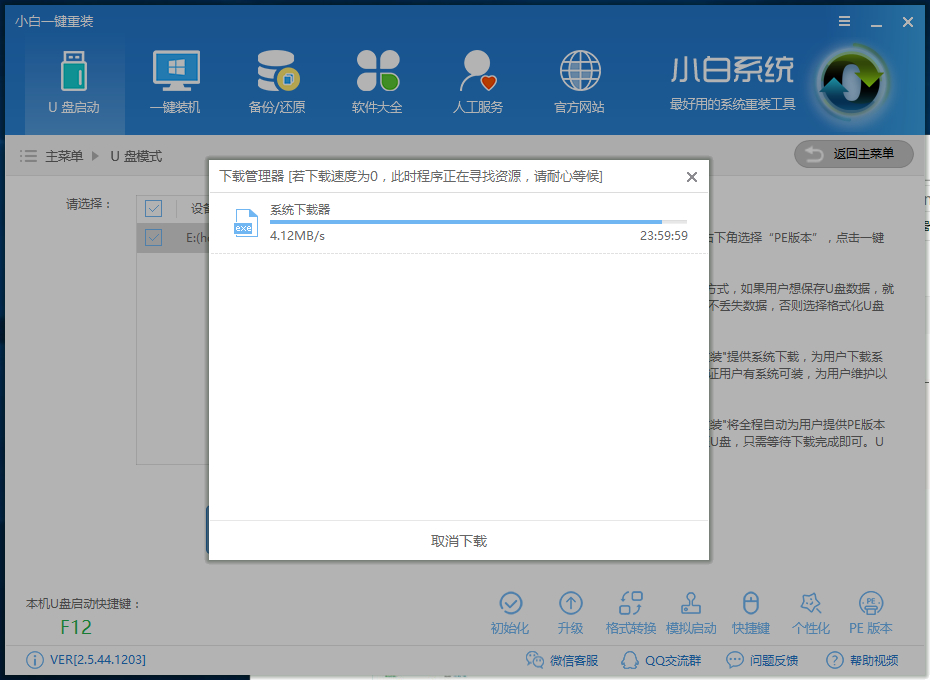Uncheck the E: drive checkbox
The height and width of the screenshot is (680, 930).
point(153,237)
